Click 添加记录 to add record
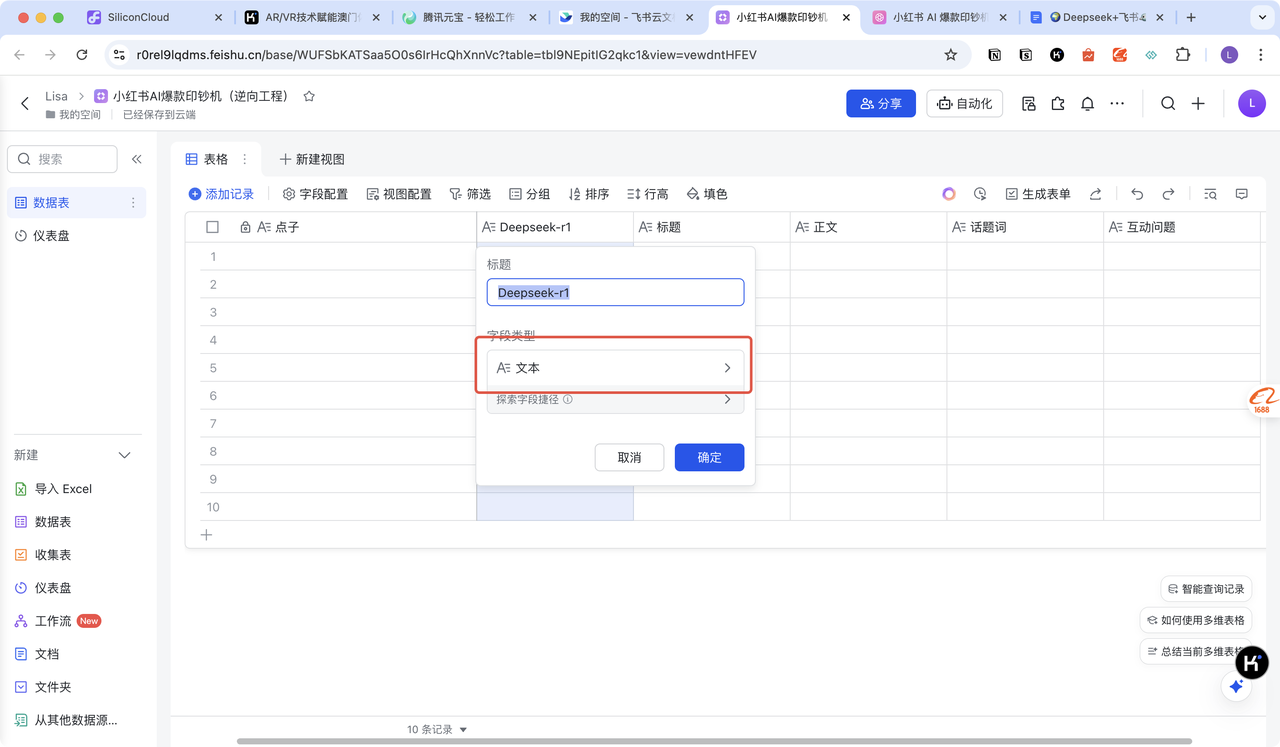Viewport: 1280px width, 747px height. [x=221, y=194]
